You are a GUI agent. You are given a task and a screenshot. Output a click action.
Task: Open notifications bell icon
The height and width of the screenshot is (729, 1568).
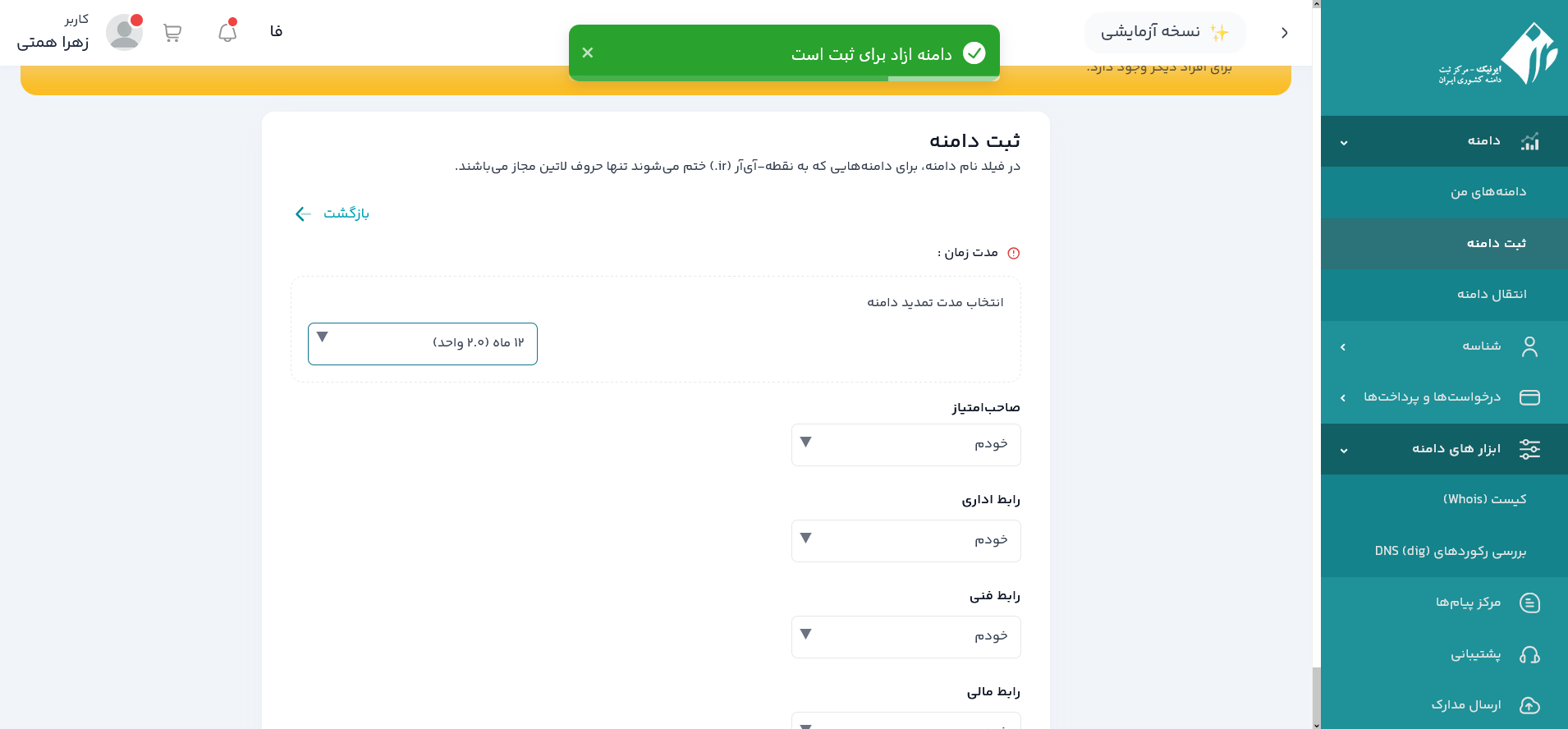pyautogui.click(x=227, y=32)
